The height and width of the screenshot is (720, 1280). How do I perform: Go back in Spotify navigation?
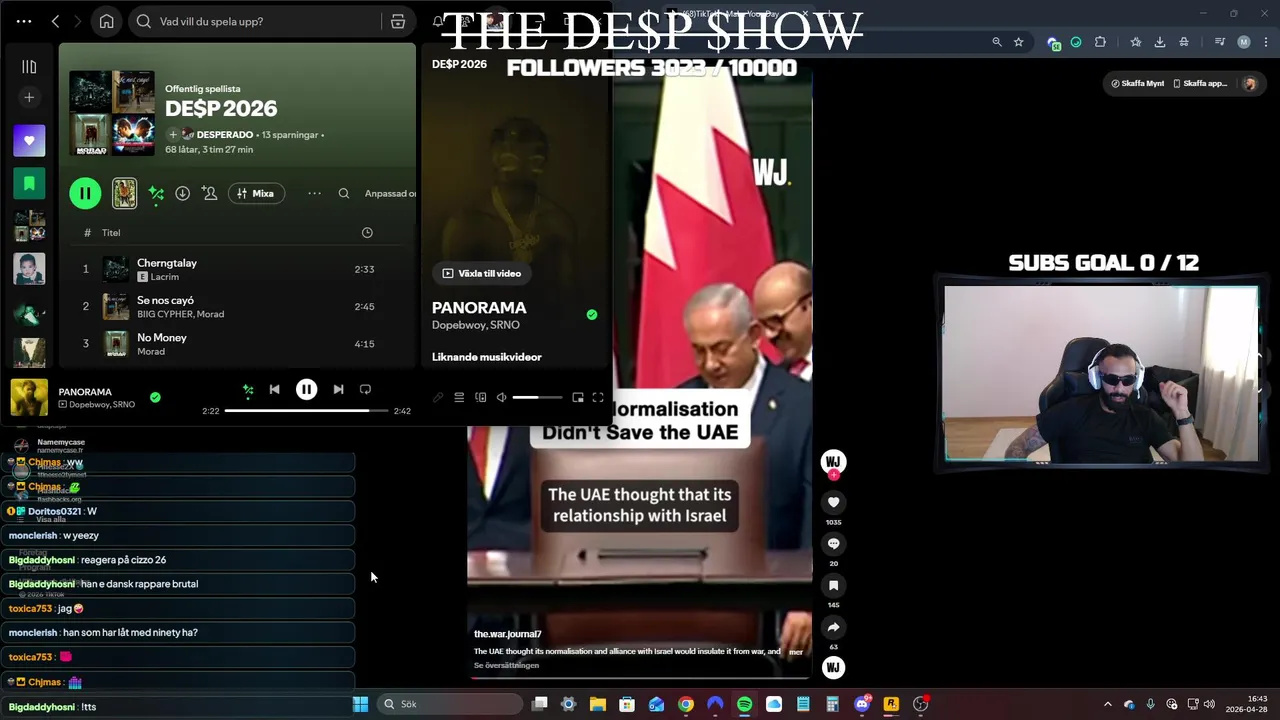(55, 21)
